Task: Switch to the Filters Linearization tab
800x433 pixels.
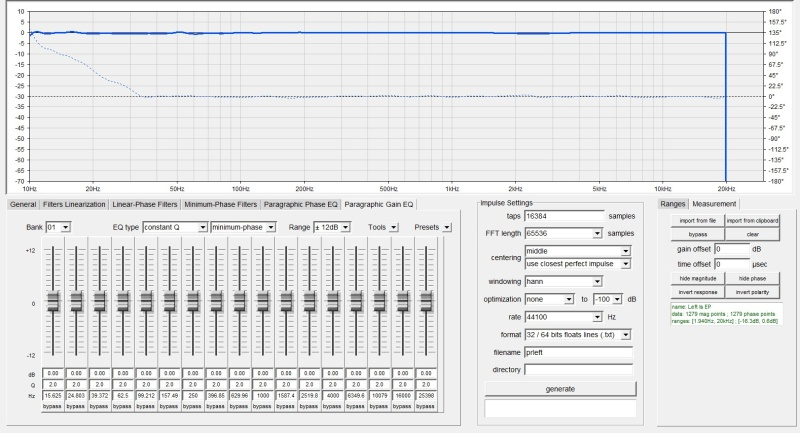Action: click(x=74, y=204)
